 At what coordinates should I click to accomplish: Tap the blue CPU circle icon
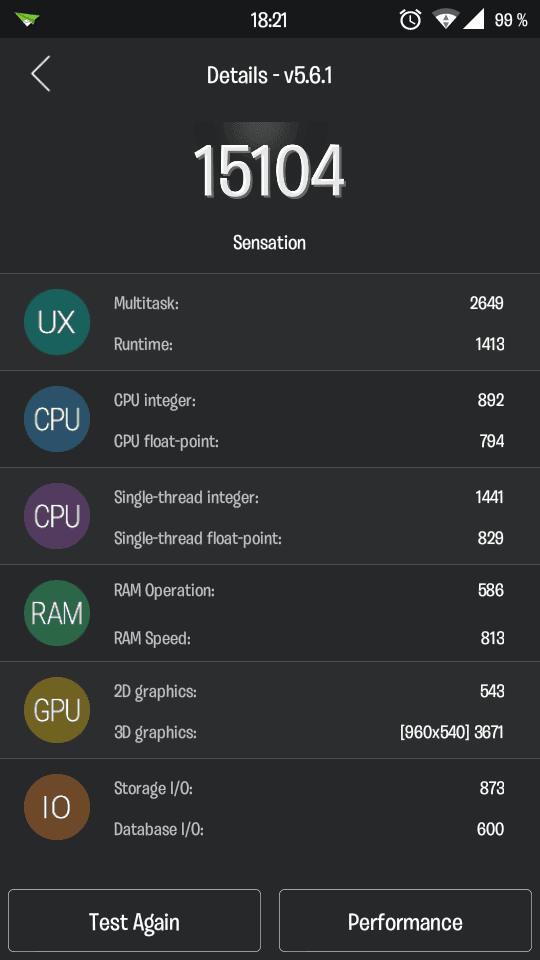57,419
